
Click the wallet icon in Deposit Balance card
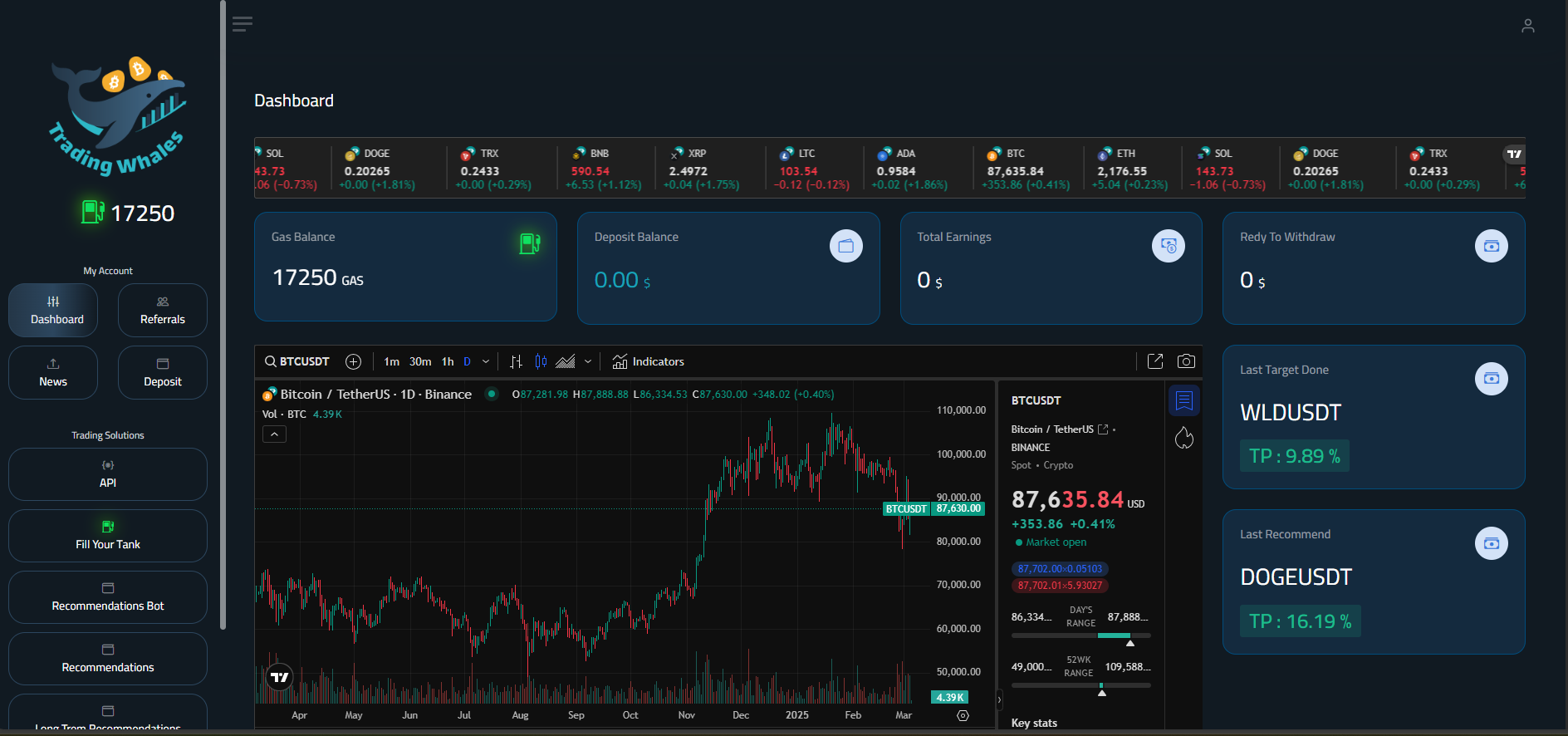coord(846,246)
